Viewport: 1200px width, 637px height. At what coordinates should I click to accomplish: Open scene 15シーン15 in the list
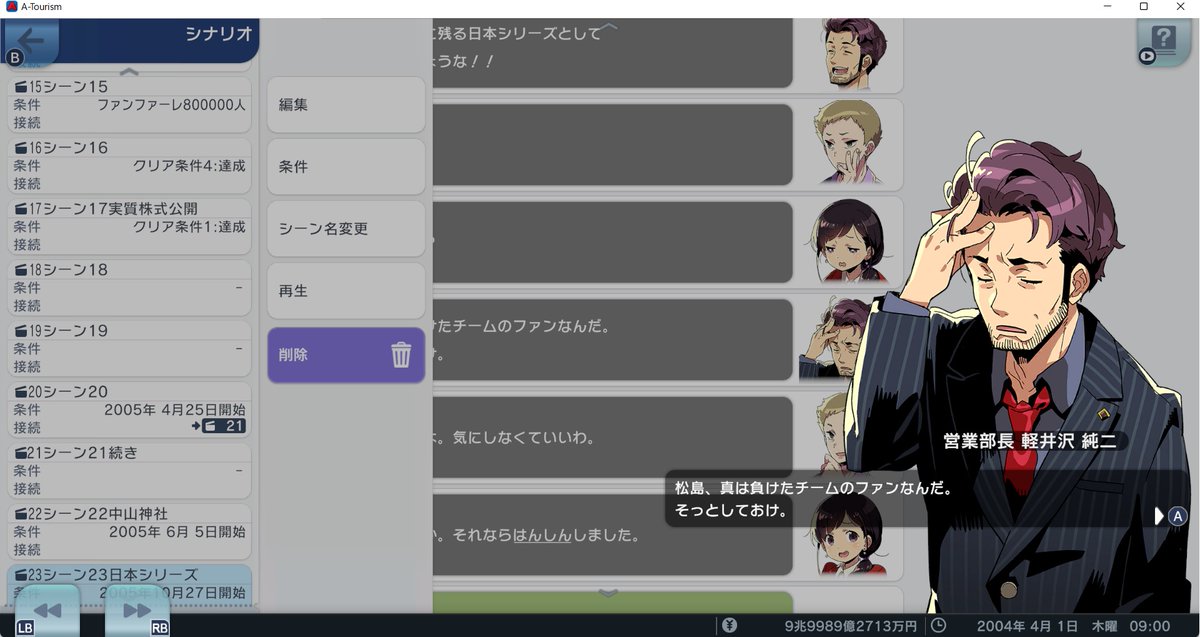[129, 104]
